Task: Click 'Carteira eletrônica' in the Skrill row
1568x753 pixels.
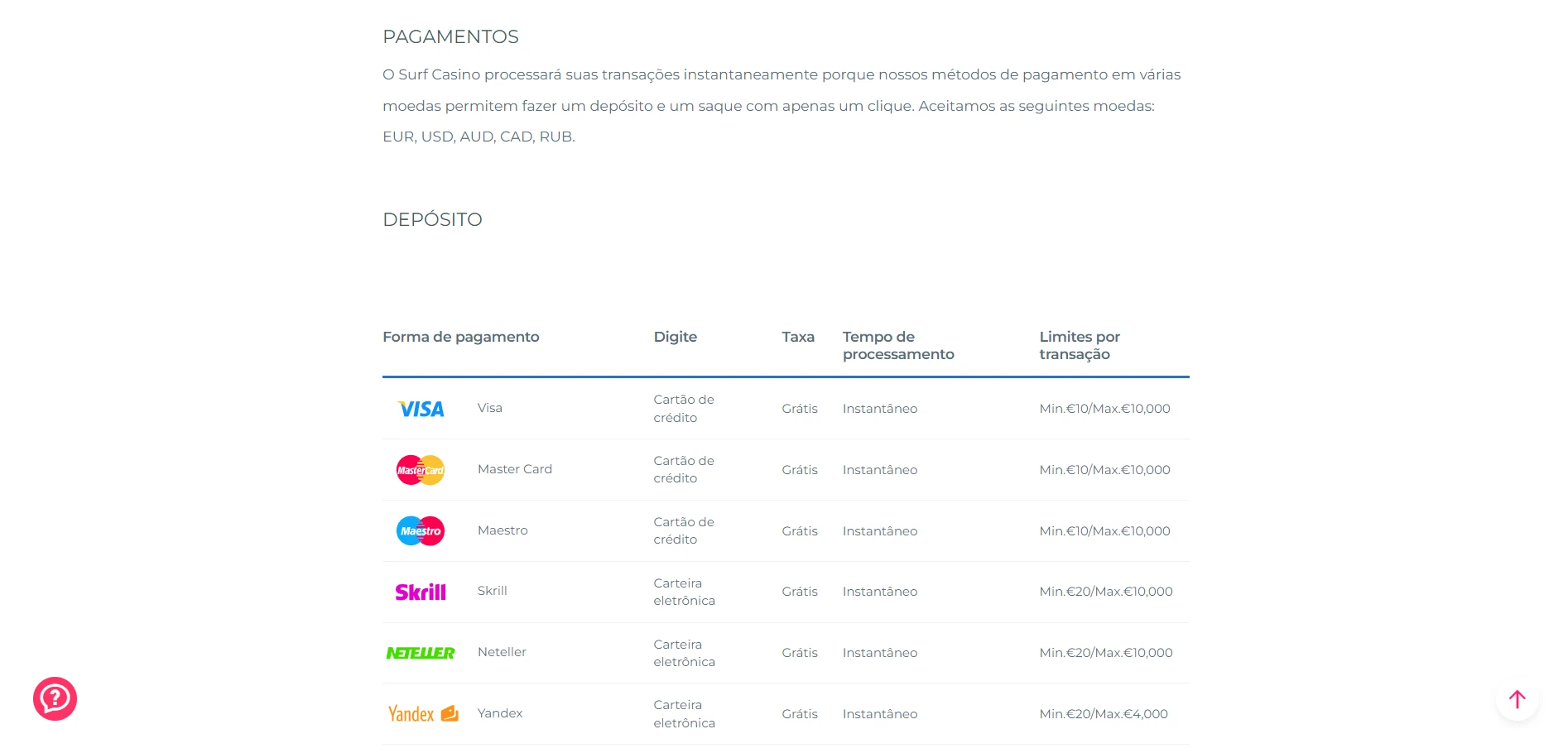Action: [x=685, y=592]
